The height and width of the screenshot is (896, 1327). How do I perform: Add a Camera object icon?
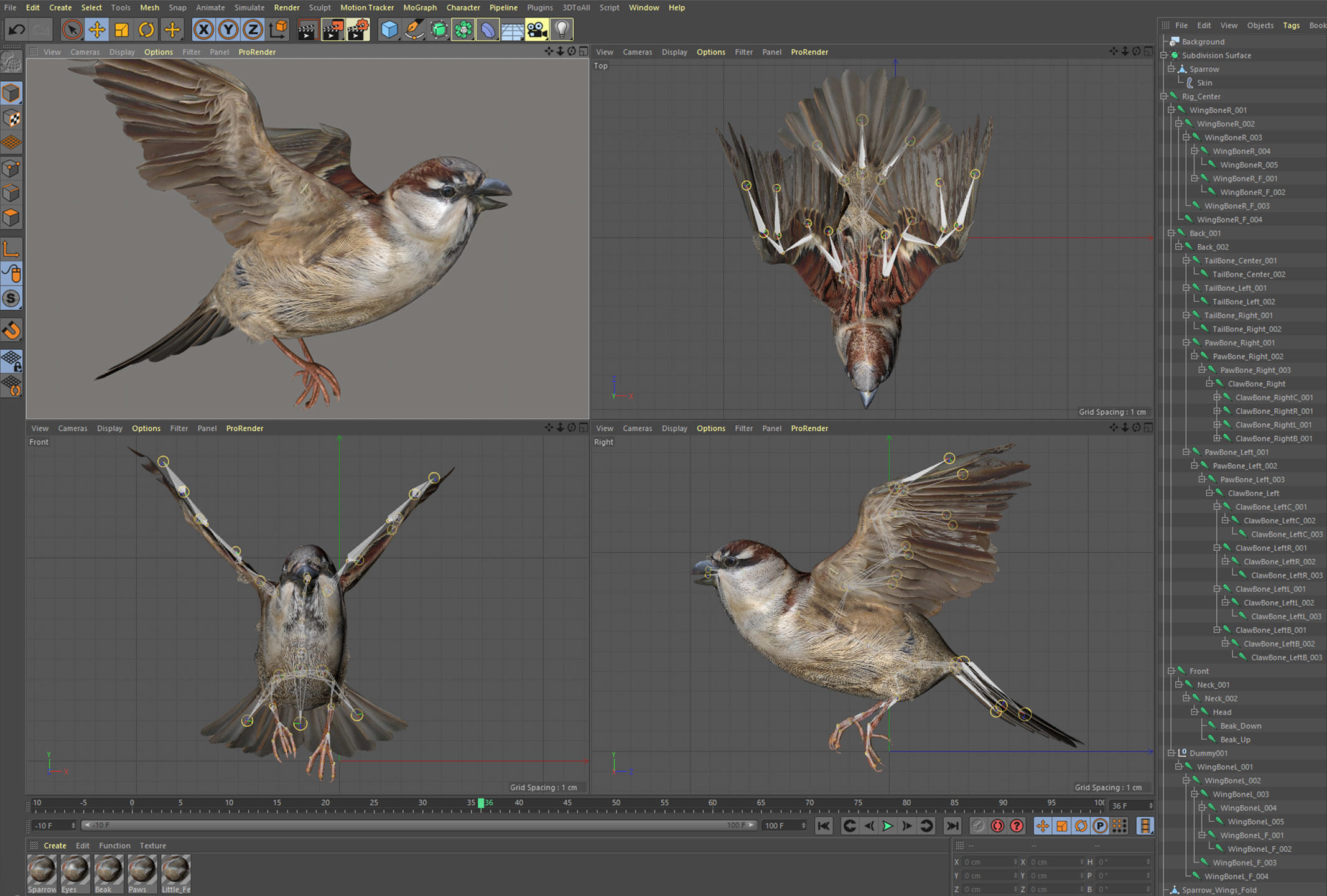(537, 29)
